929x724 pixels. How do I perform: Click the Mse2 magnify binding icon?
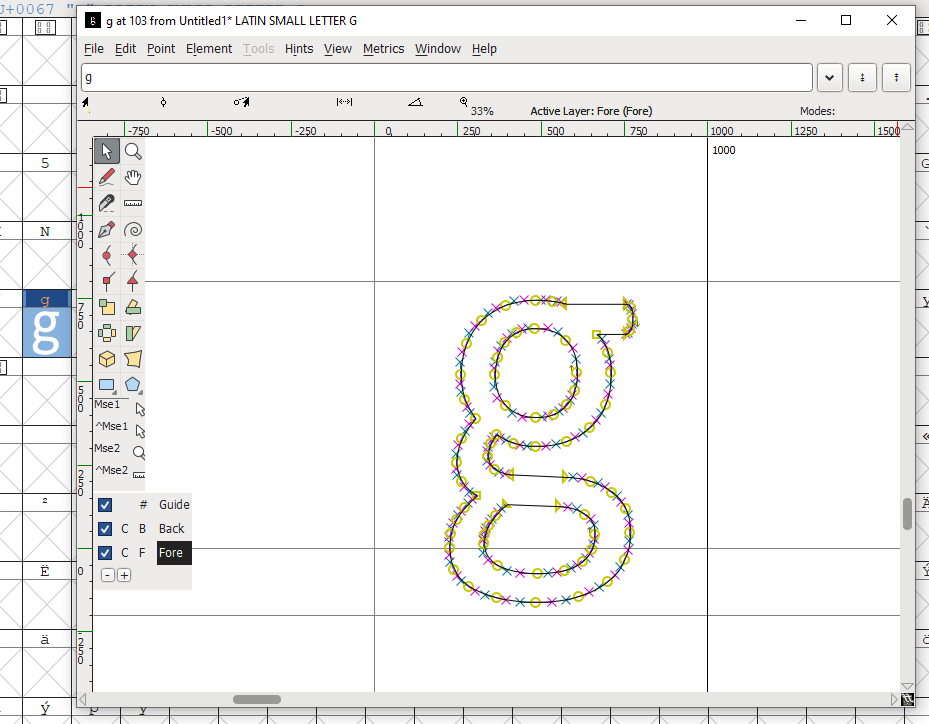click(139, 453)
